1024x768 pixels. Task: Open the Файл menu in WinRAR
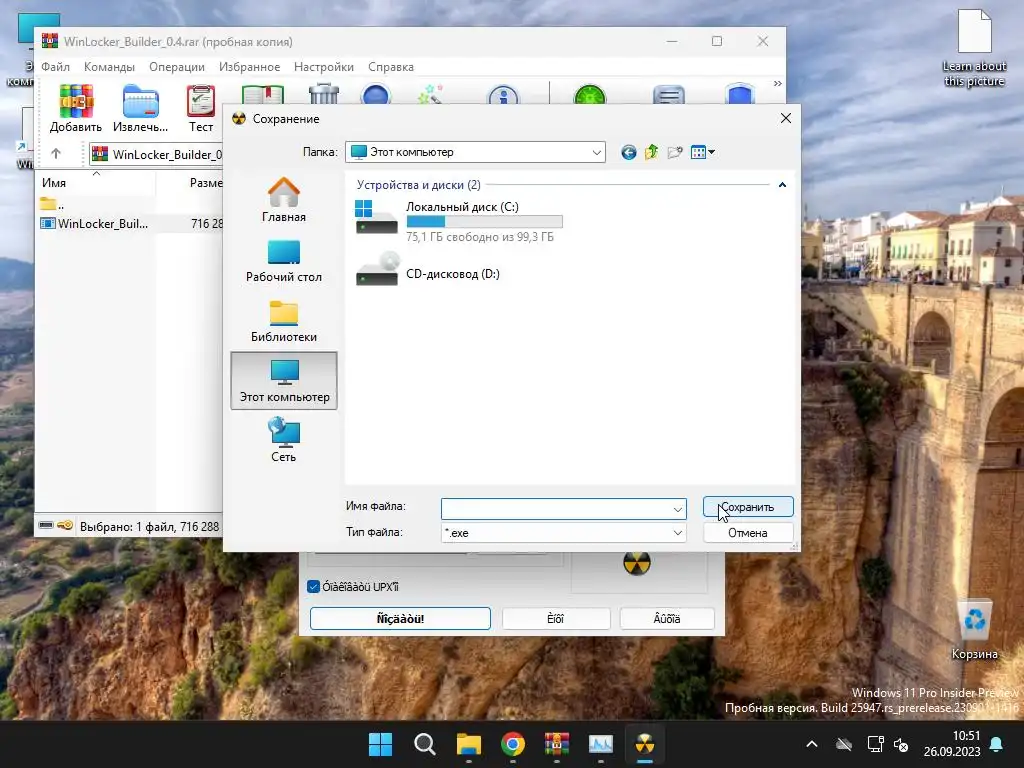pos(56,67)
